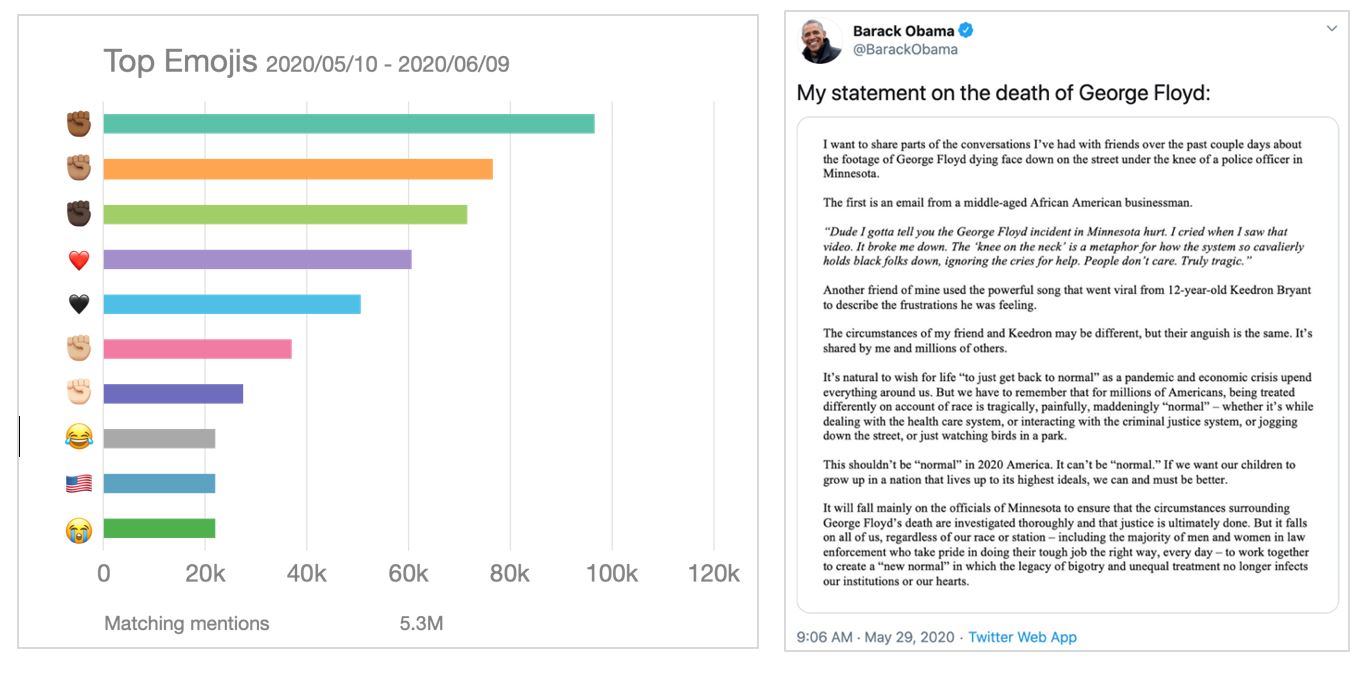This screenshot has height=673, width=1358.
Task: Select the orange second bar in chart
Action: click(298, 169)
